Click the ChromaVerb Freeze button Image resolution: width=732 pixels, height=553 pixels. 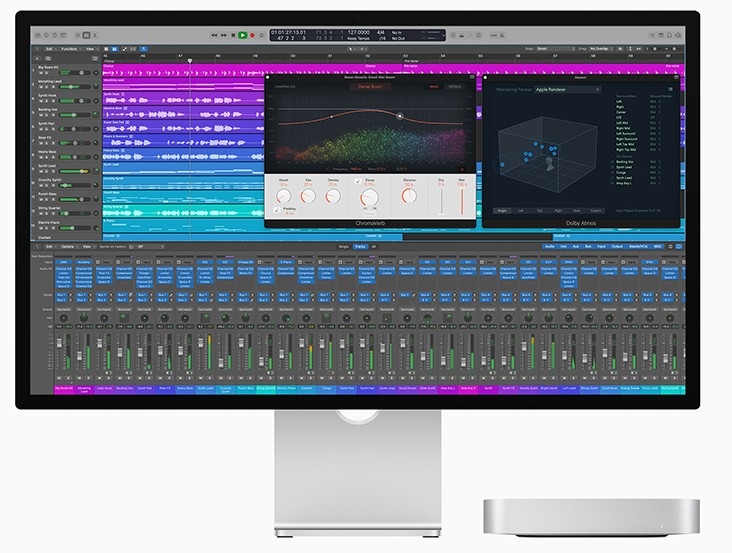pos(369,212)
